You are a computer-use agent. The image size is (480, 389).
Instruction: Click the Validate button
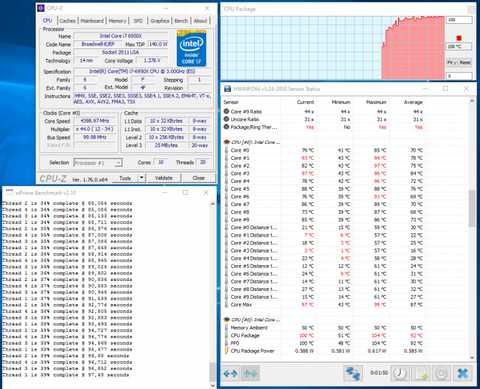pyautogui.click(x=164, y=178)
